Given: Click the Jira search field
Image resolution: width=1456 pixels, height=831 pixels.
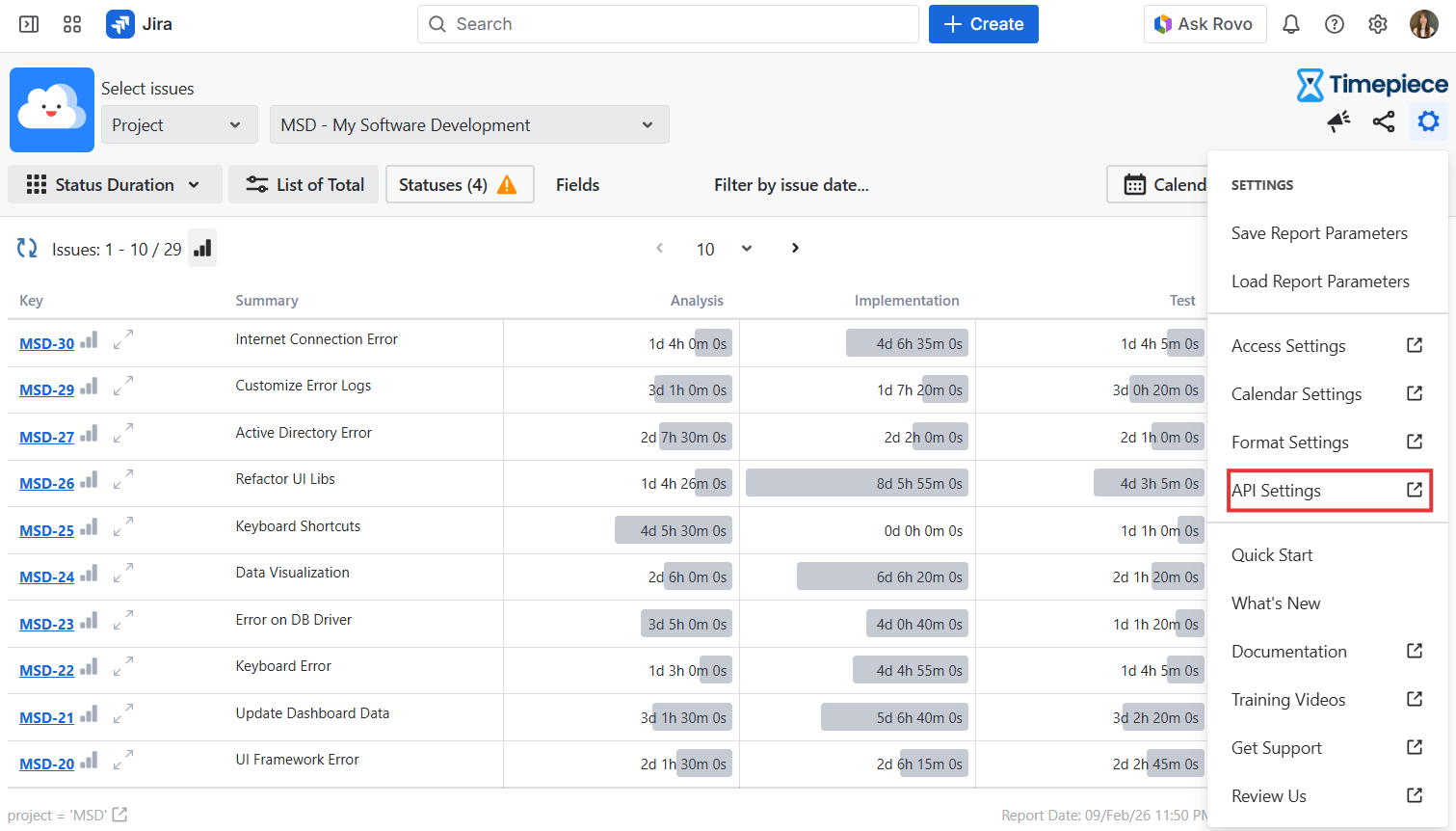Looking at the screenshot, I should click(x=668, y=24).
